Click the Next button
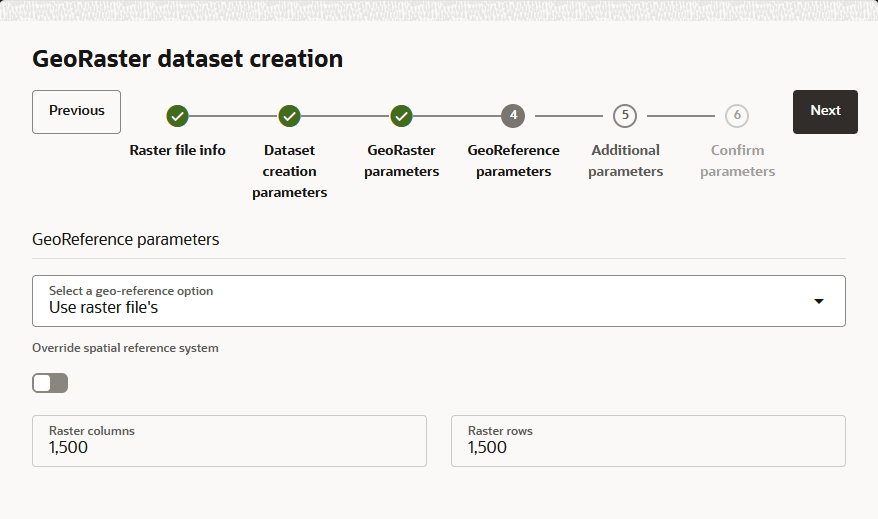This screenshot has width=878, height=519. tap(825, 112)
